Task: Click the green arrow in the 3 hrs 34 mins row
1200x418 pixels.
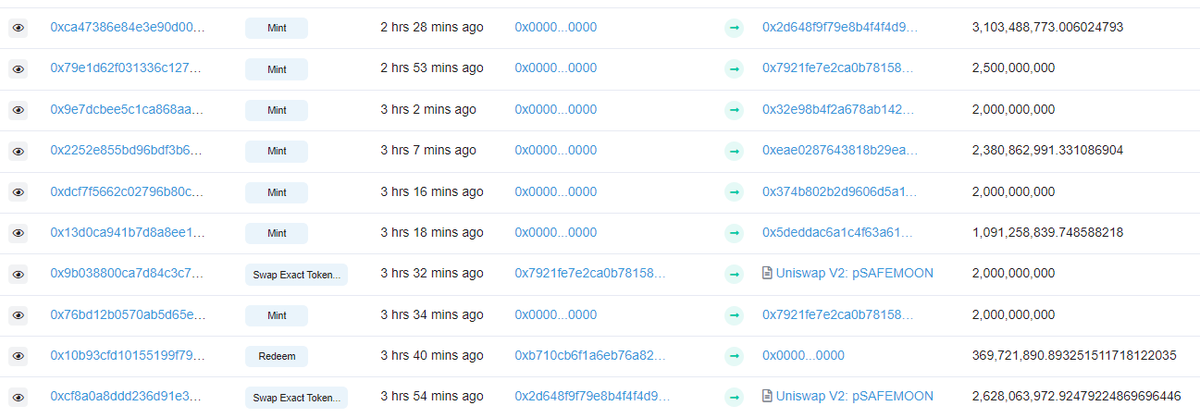Action: pyautogui.click(x=735, y=315)
